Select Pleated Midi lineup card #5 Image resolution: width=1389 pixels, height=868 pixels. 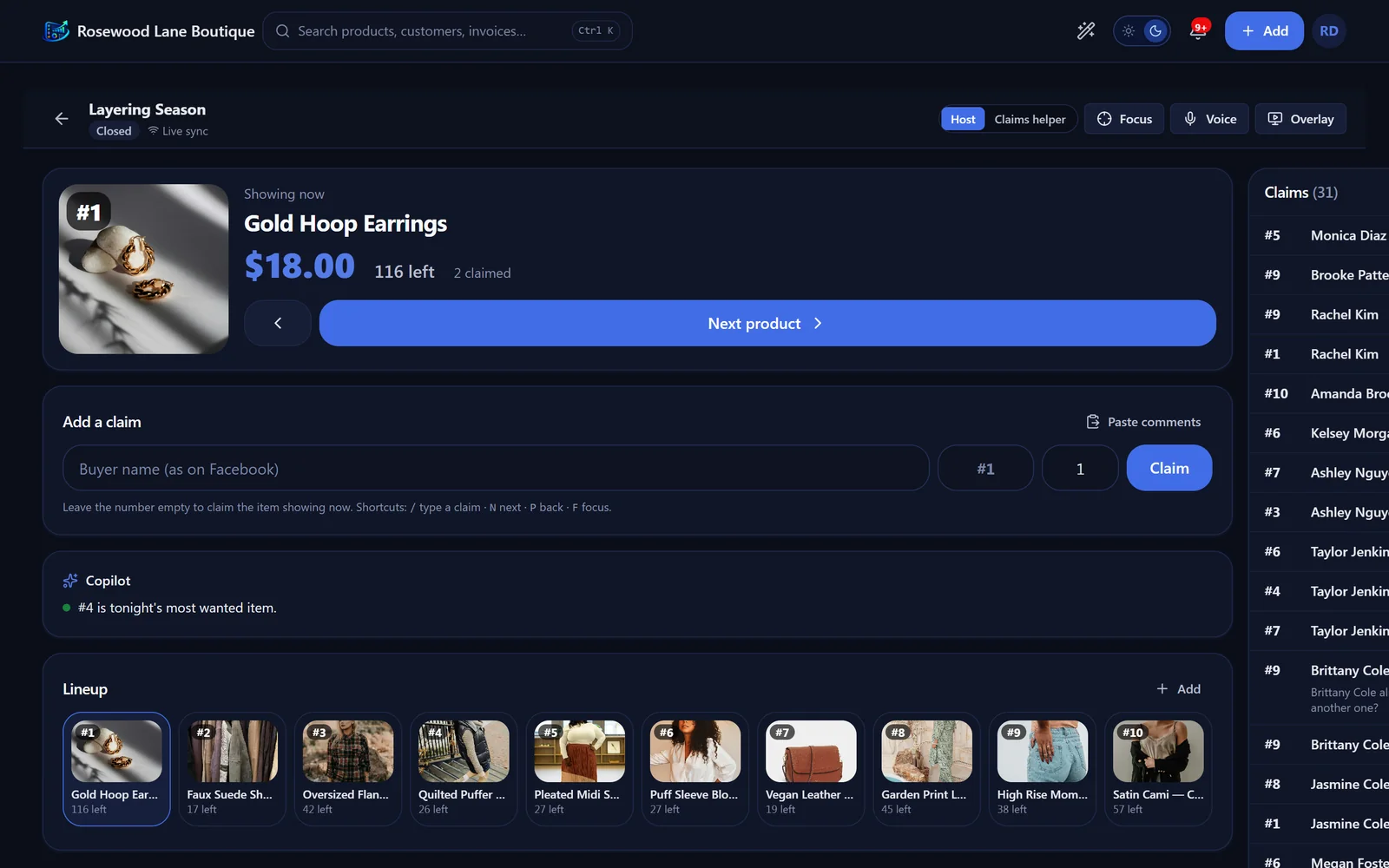click(580, 769)
